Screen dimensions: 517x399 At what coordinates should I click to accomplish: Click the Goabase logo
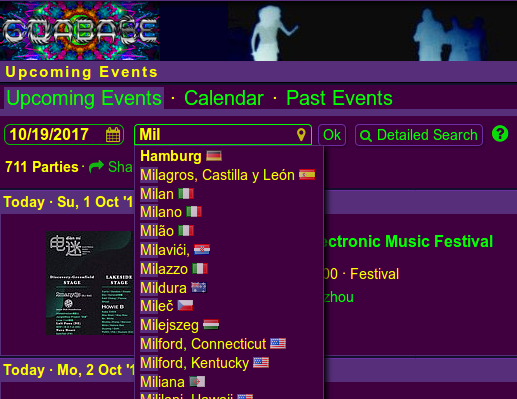tap(80, 31)
